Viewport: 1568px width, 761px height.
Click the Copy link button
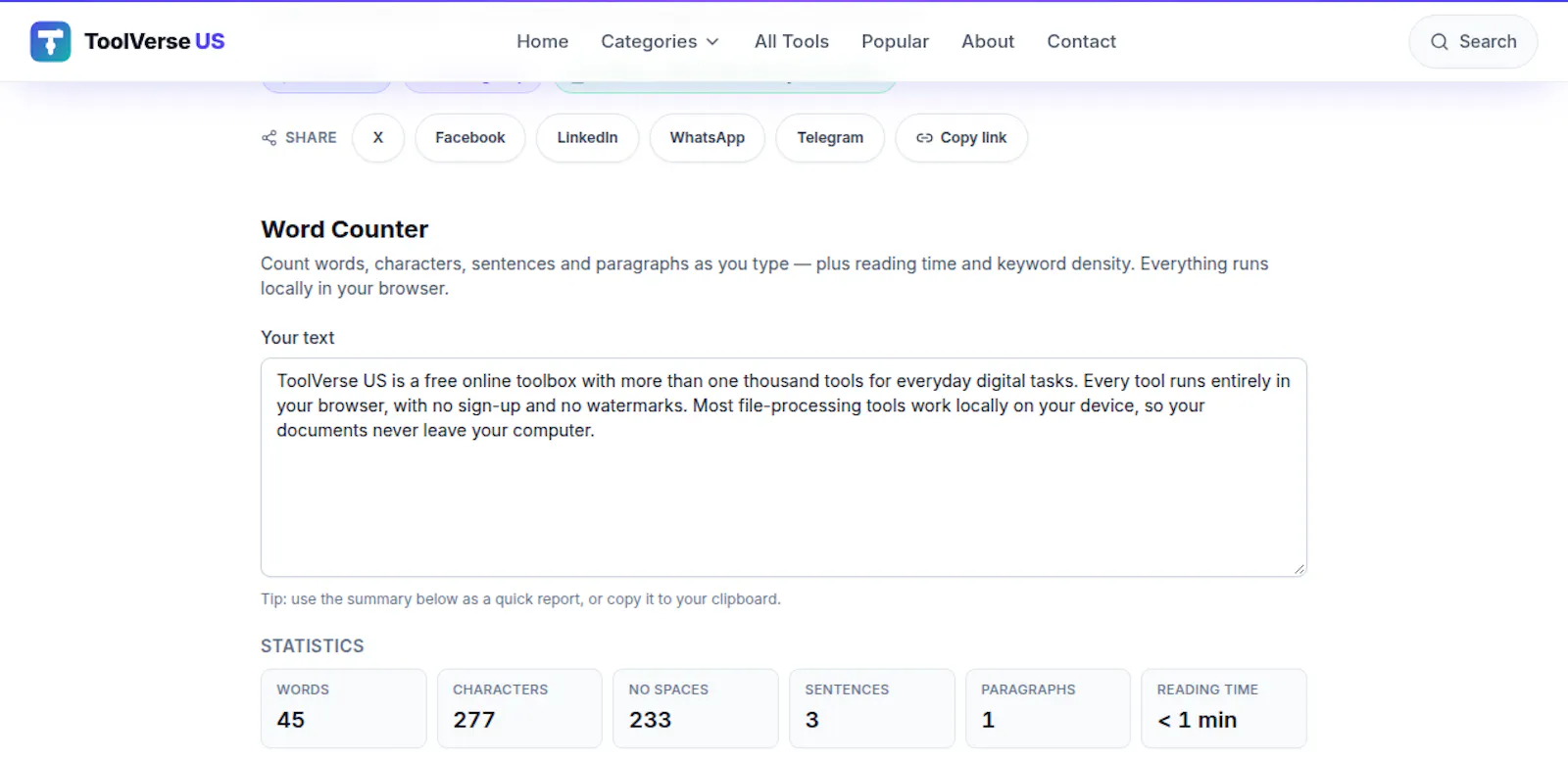point(961,138)
